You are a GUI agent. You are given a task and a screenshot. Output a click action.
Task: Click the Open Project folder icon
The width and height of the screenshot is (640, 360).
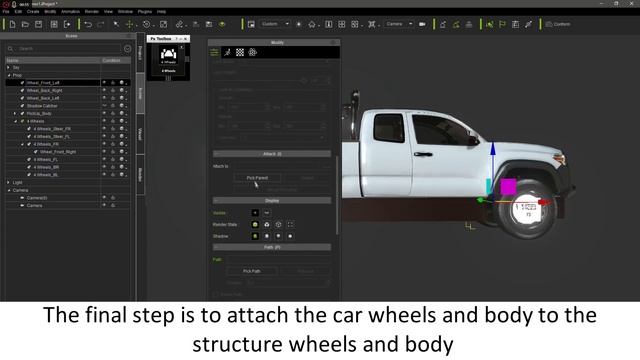25,24
